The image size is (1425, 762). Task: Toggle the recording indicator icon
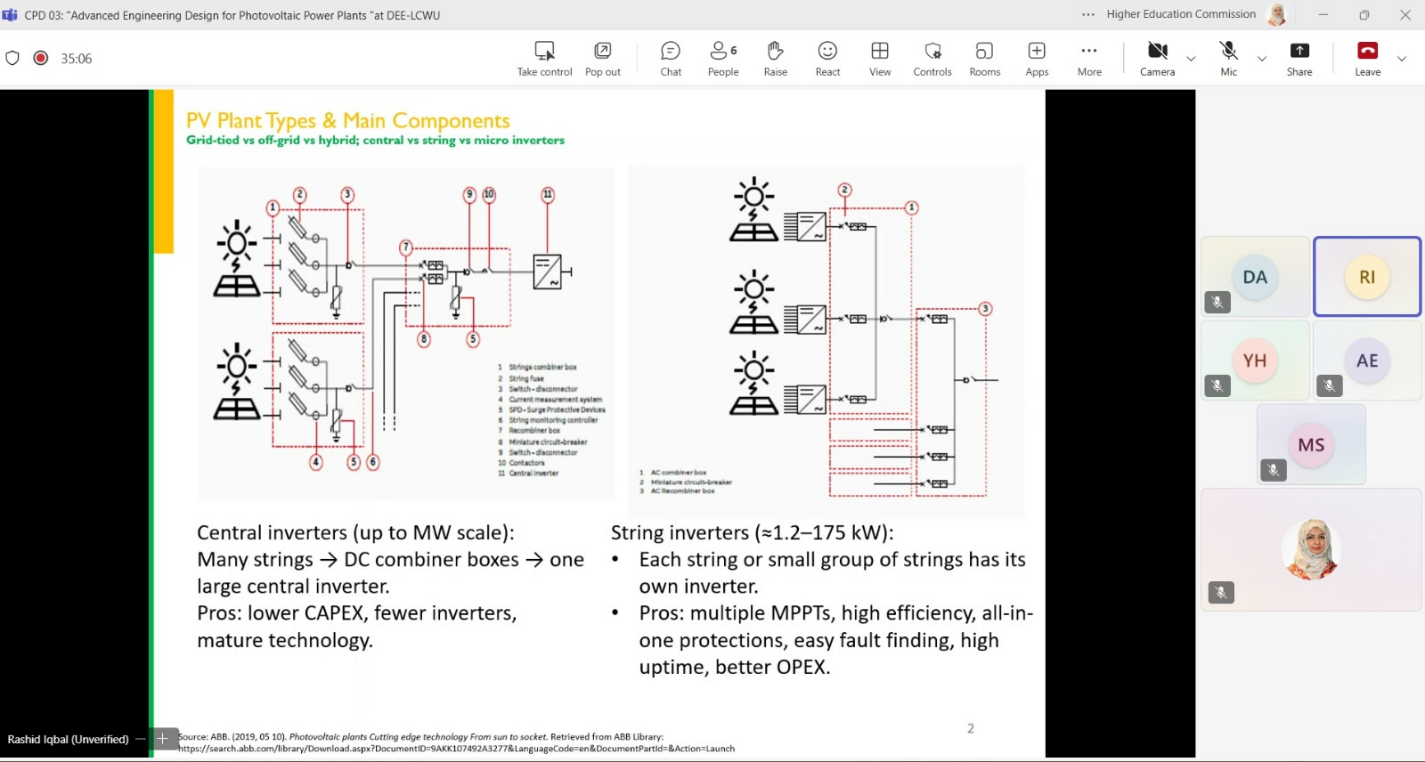click(41, 58)
